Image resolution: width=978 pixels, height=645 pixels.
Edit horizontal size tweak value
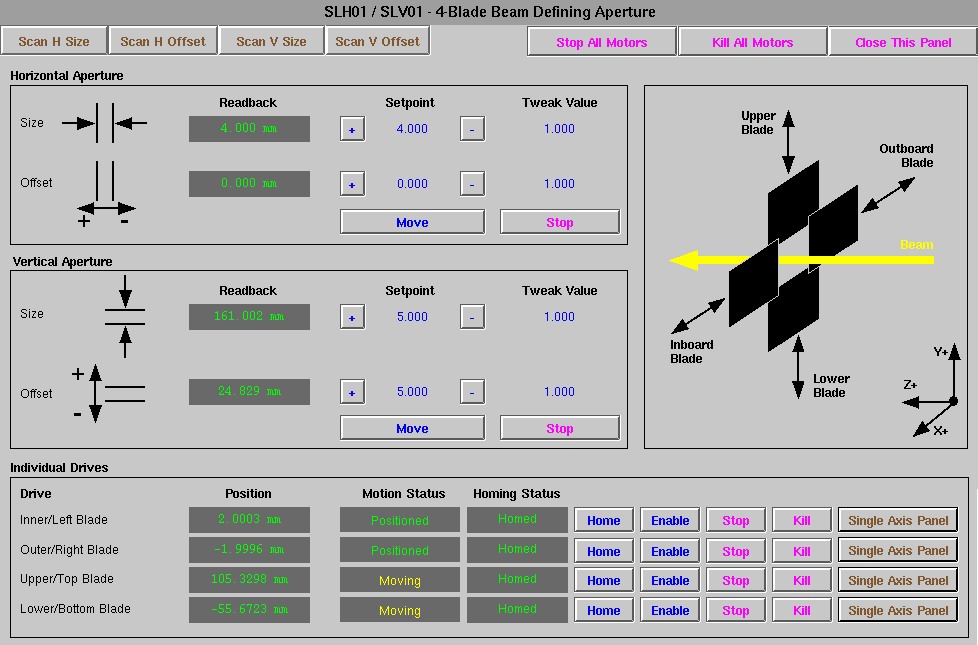click(559, 129)
